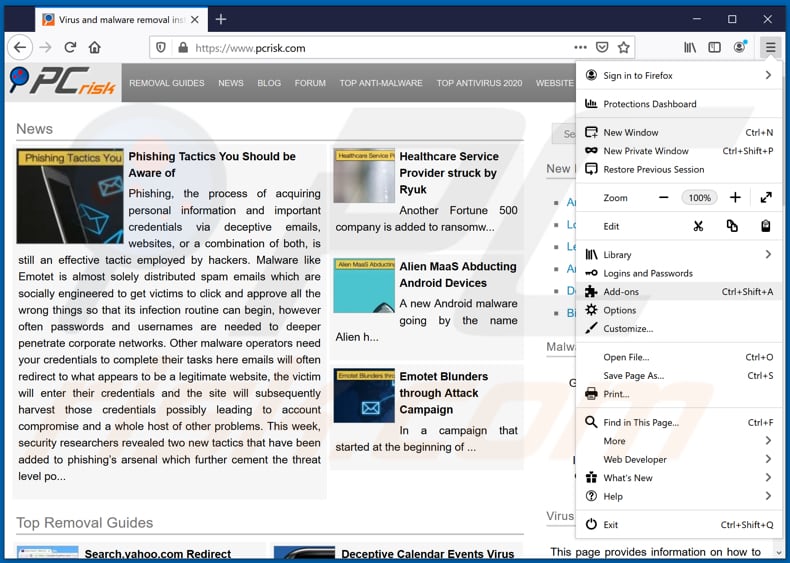Expand the Help submenu
790x563 pixels.
(679, 496)
